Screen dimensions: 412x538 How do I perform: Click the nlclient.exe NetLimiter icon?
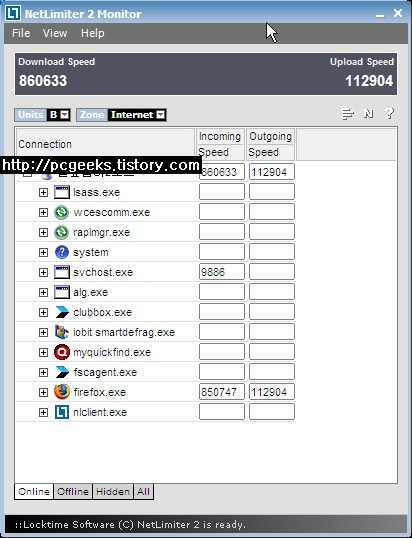[x=62, y=412]
